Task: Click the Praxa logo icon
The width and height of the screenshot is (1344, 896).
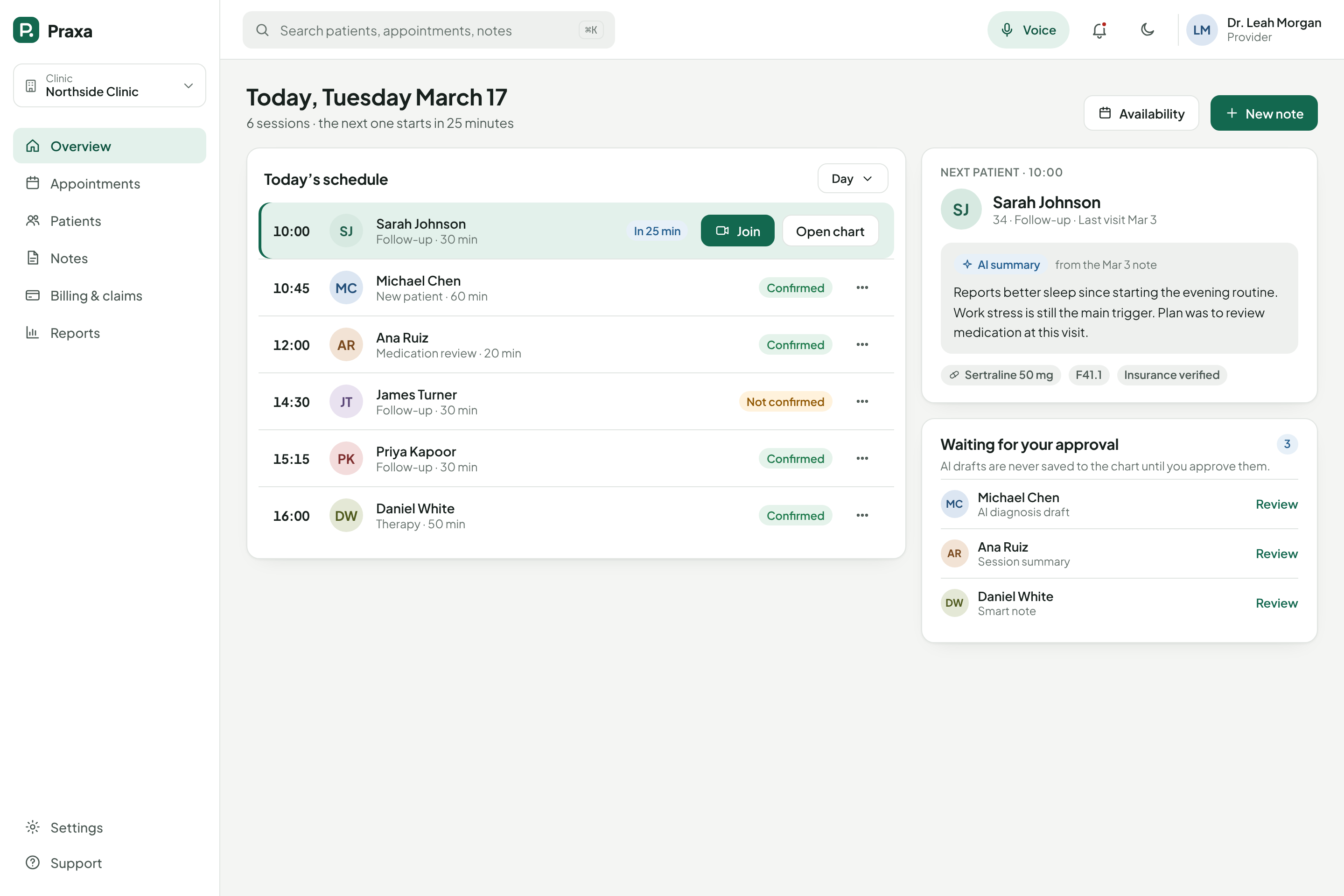Action: [26, 30]
